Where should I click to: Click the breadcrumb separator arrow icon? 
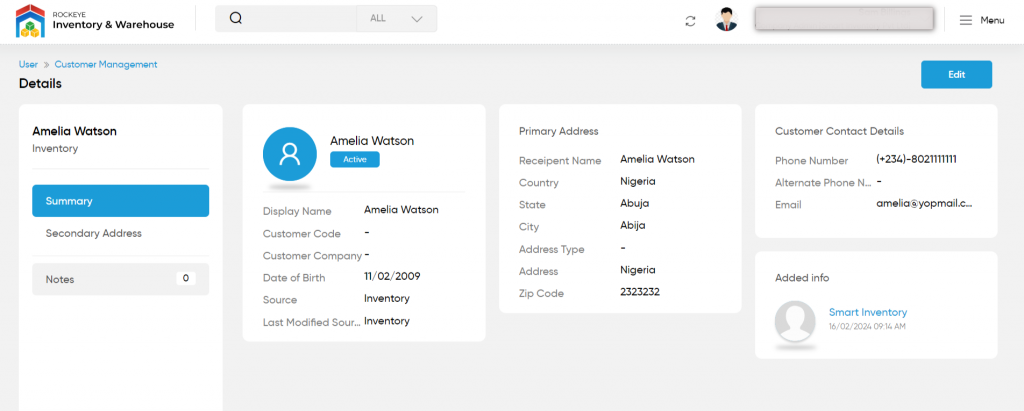click(46, 65)
